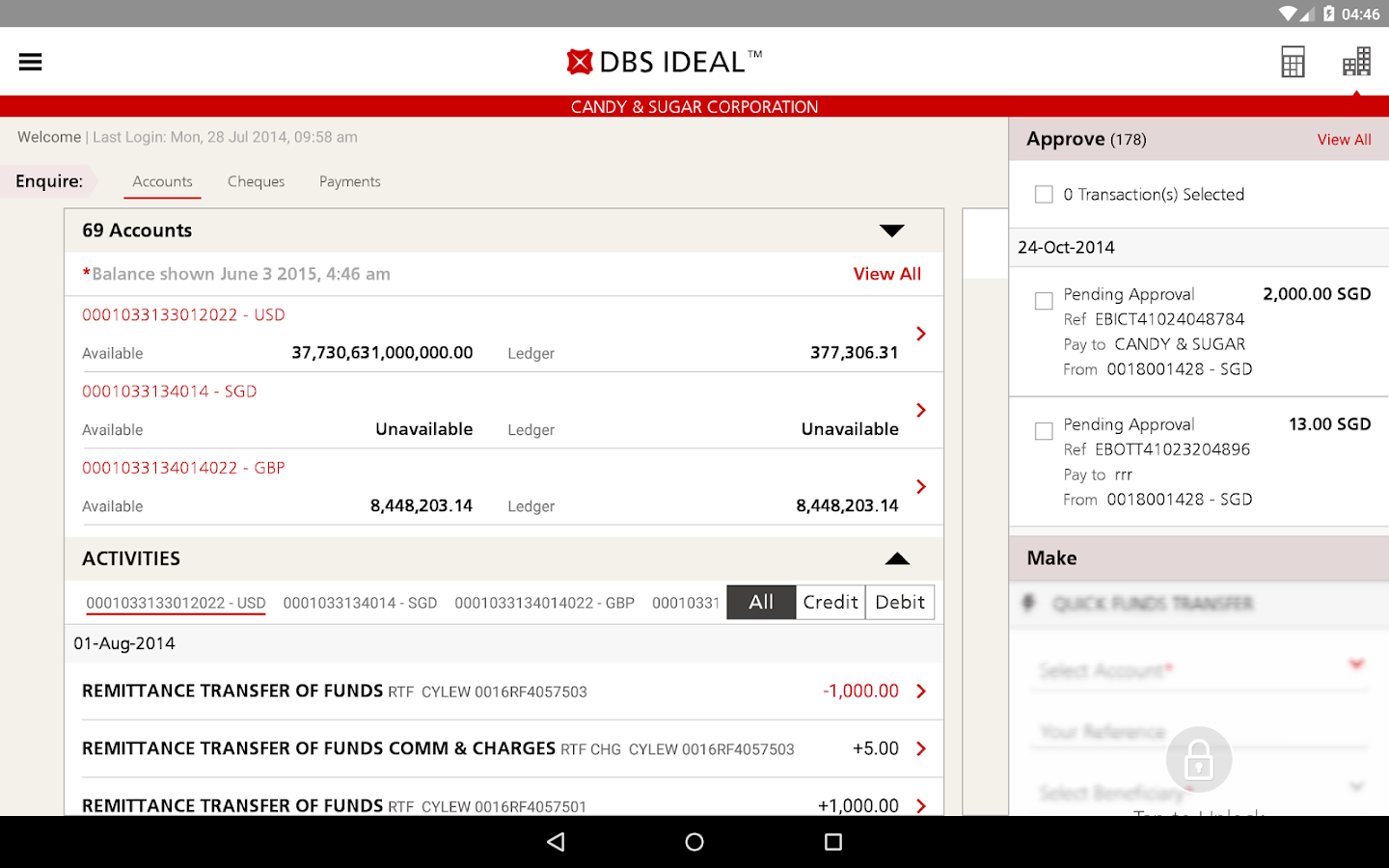Select activities tab 0001033134014 - SGD

[360, 603]
